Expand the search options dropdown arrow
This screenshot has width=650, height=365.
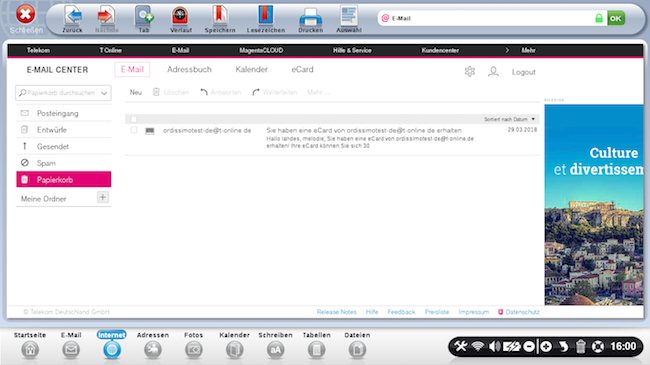[104, 93]
